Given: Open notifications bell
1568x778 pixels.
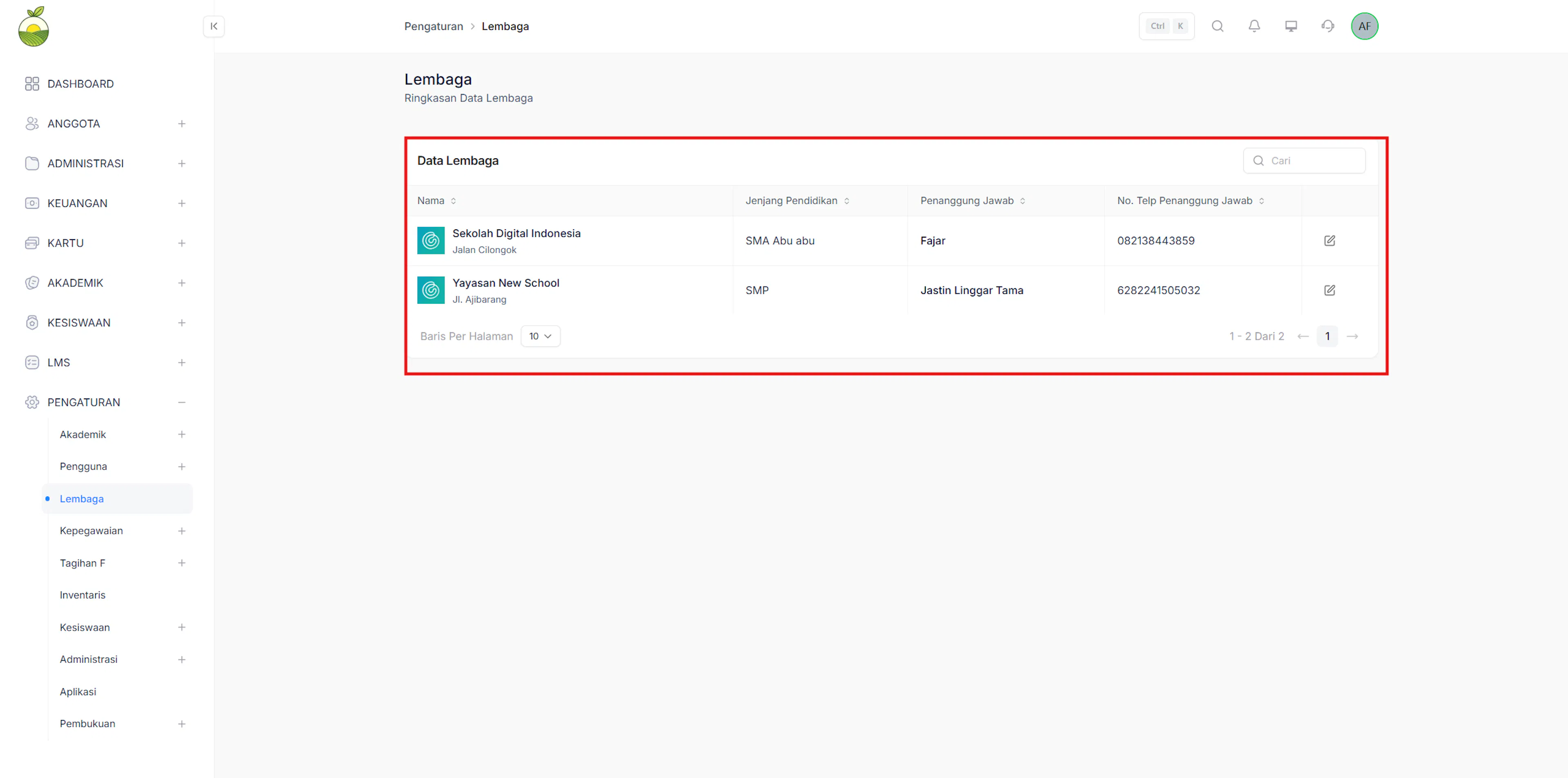Looking at the screenshot, I should pyautogui.click(x=1254, y=26).
